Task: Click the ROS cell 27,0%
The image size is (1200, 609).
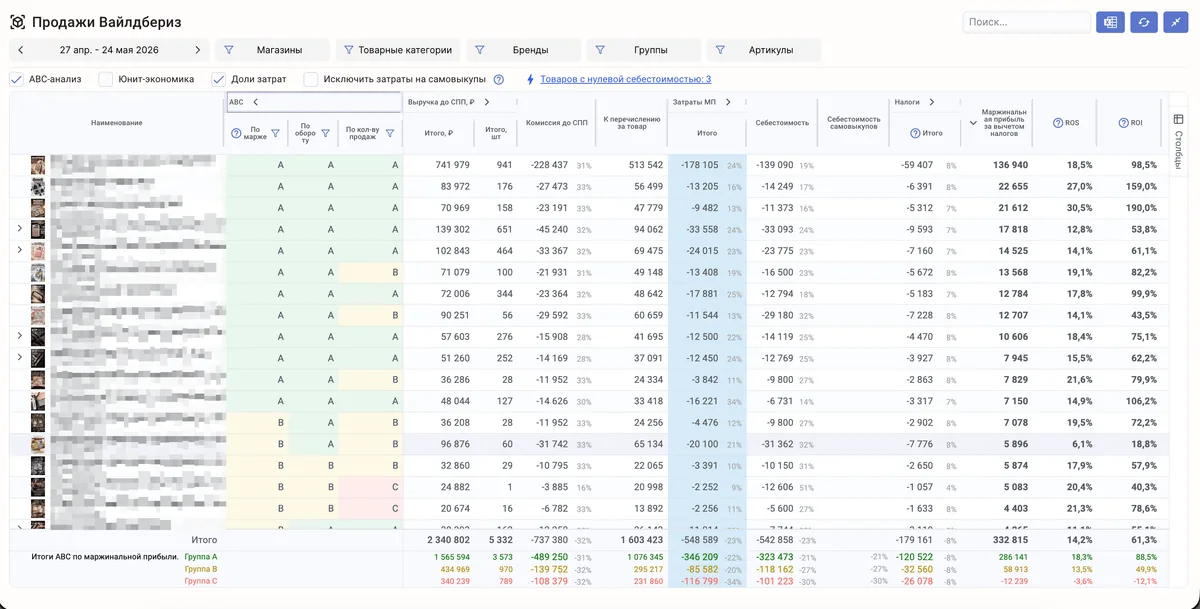Action: tap(1079, 186)
